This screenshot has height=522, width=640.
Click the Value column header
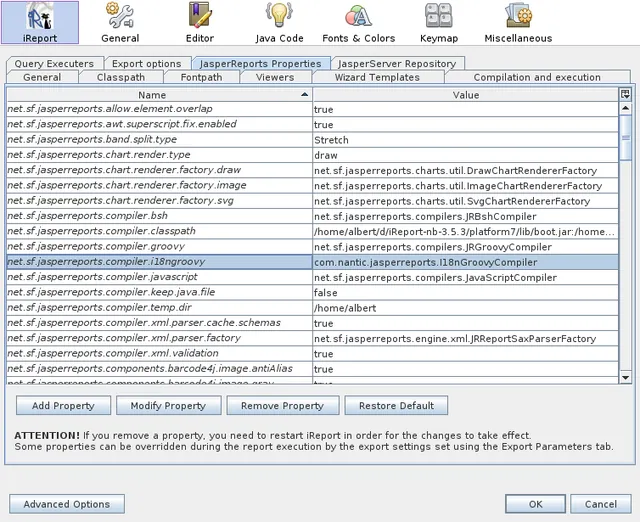click(x=466, y=95)
